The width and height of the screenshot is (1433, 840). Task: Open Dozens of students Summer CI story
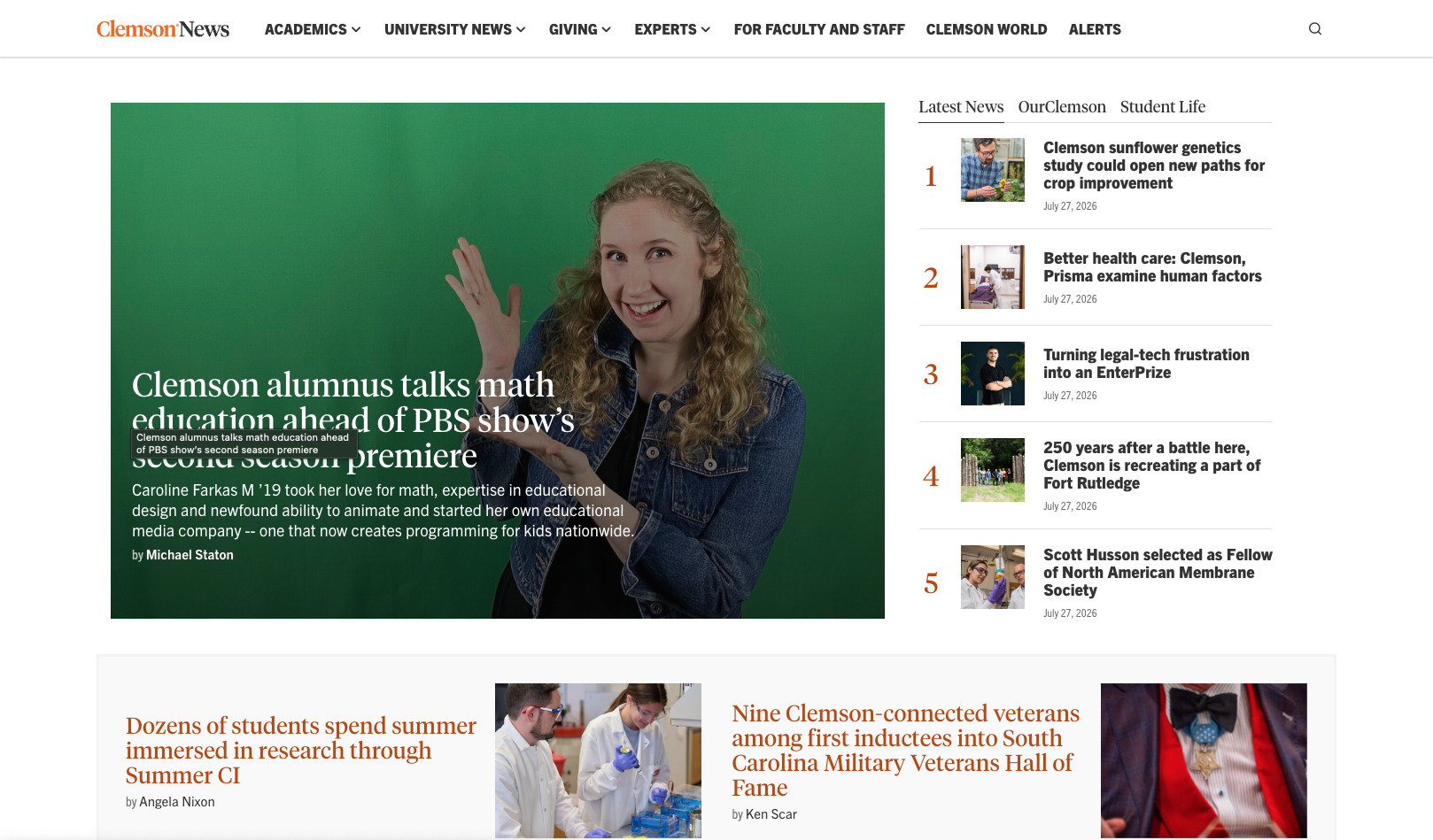click(301, 751)
